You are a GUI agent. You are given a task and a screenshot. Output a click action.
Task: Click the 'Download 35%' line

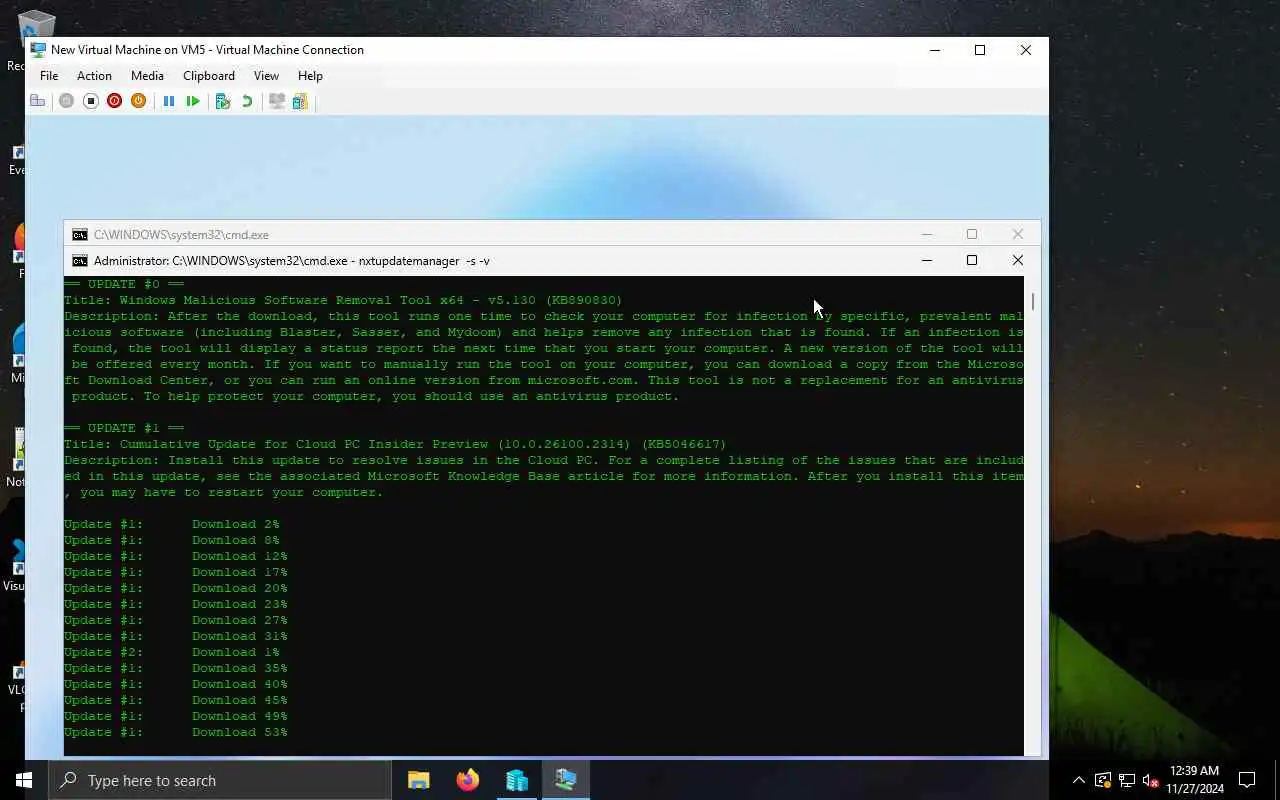pos(176,668)
